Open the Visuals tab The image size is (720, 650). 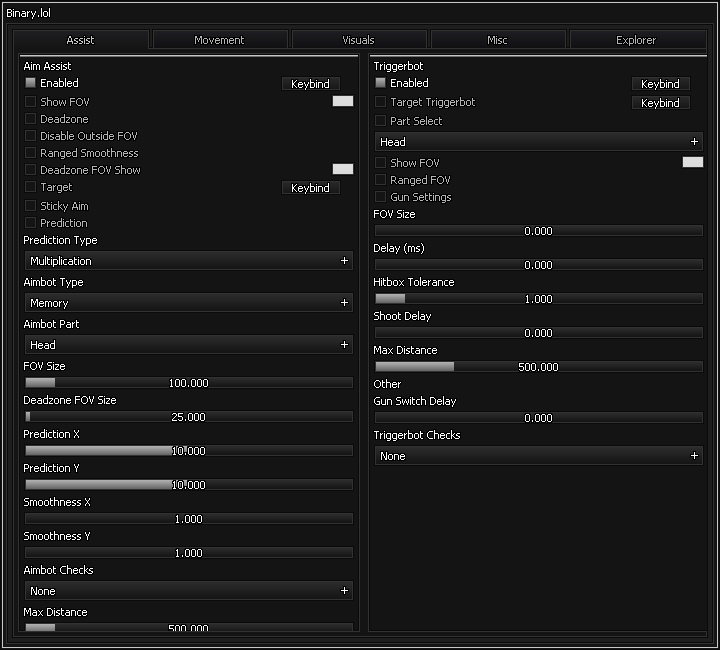[358, 40]
